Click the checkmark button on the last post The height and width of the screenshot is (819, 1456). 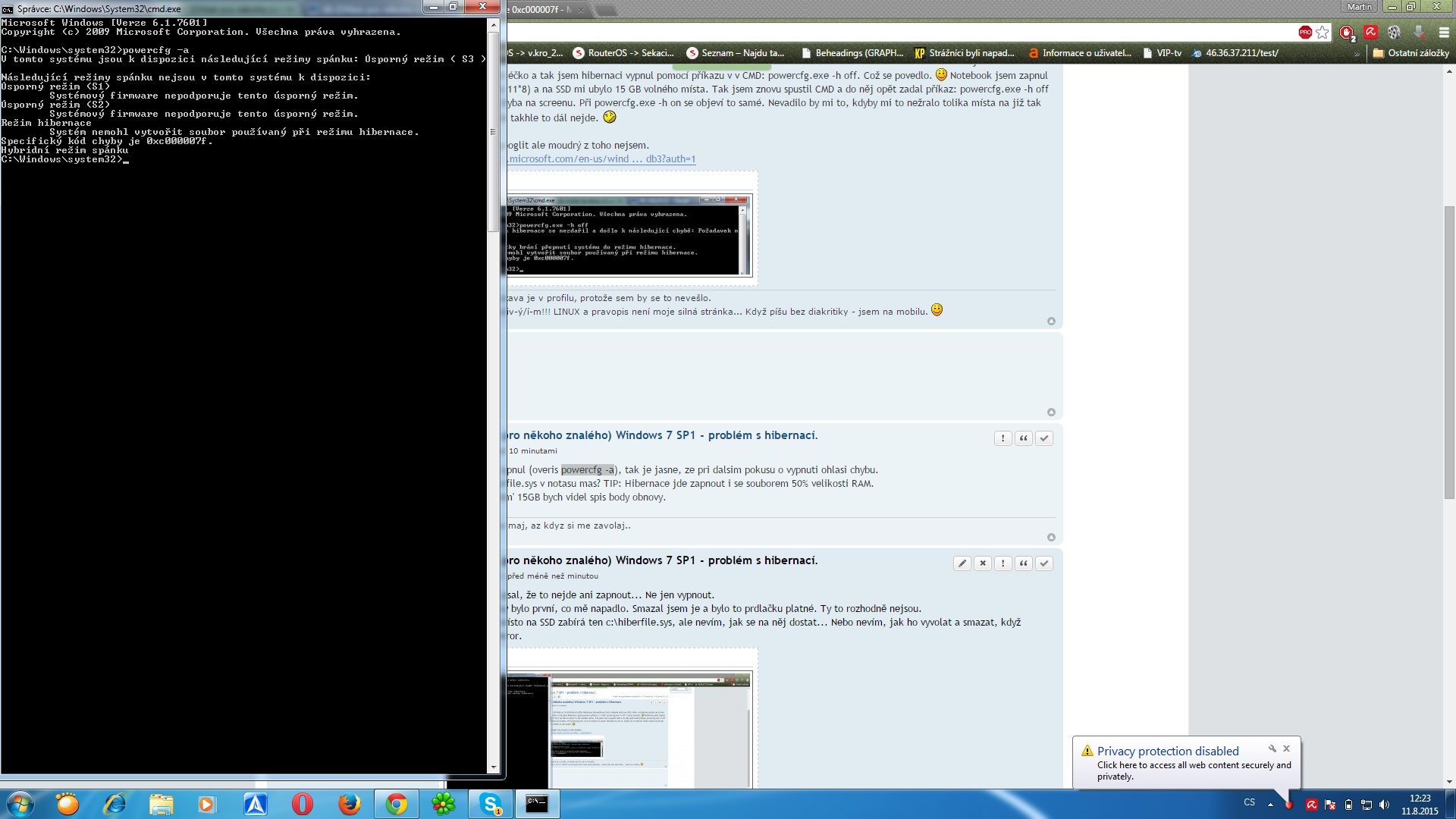[1043, 563]
